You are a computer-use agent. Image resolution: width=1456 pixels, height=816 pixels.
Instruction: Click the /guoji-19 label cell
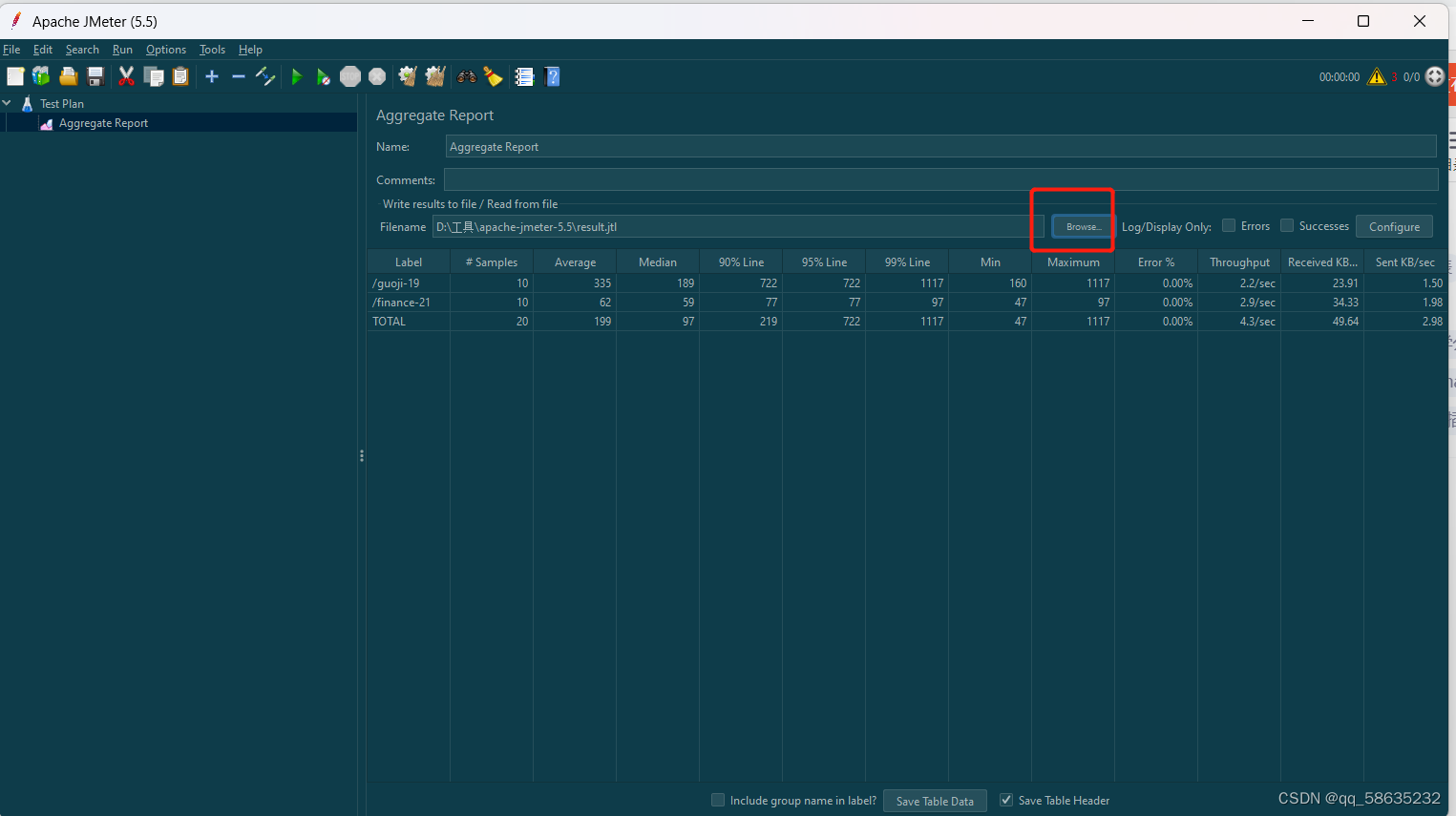pyautogui.click(x=409, y=282)
